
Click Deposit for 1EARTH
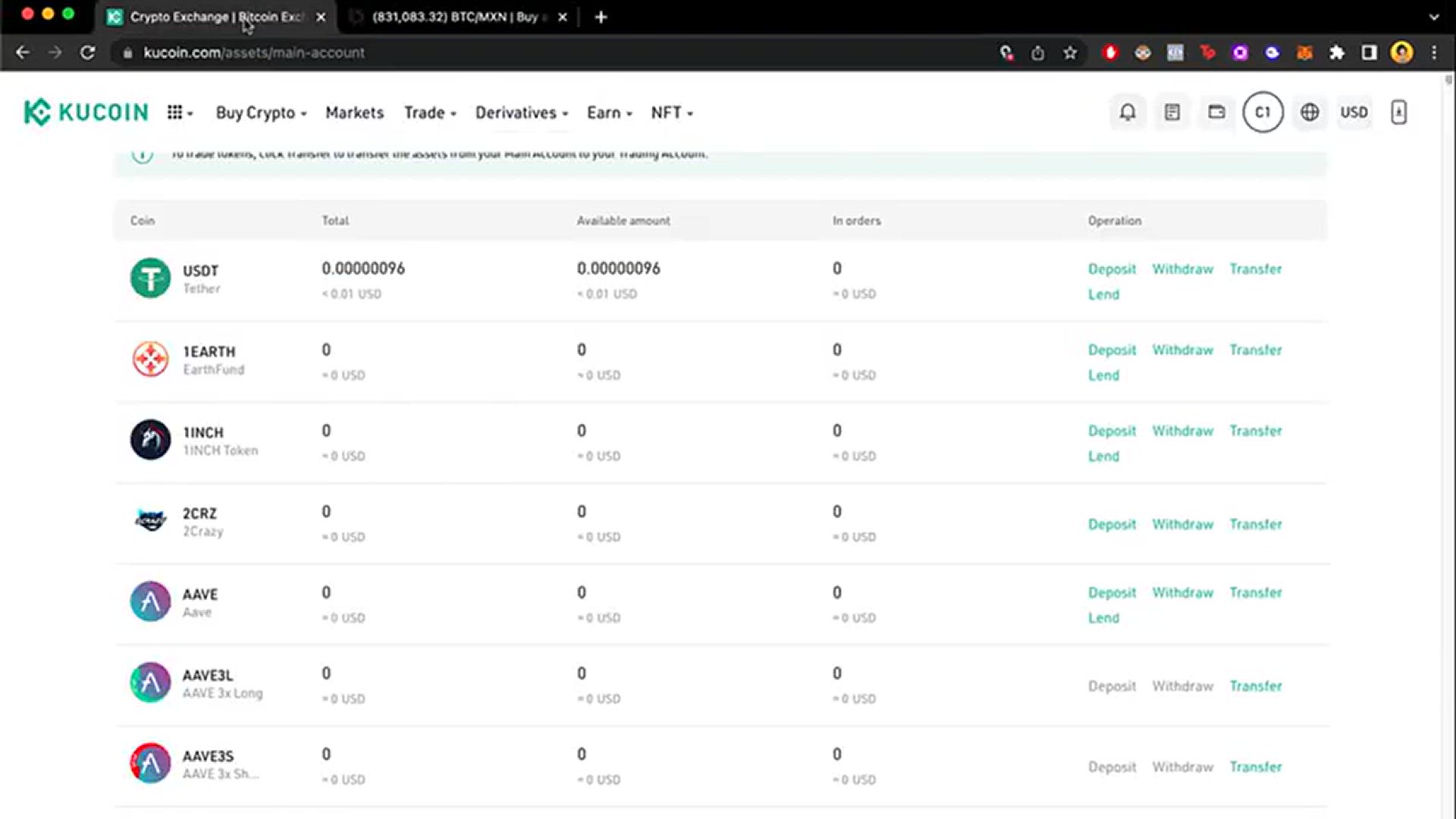[x=1112, y=350]
